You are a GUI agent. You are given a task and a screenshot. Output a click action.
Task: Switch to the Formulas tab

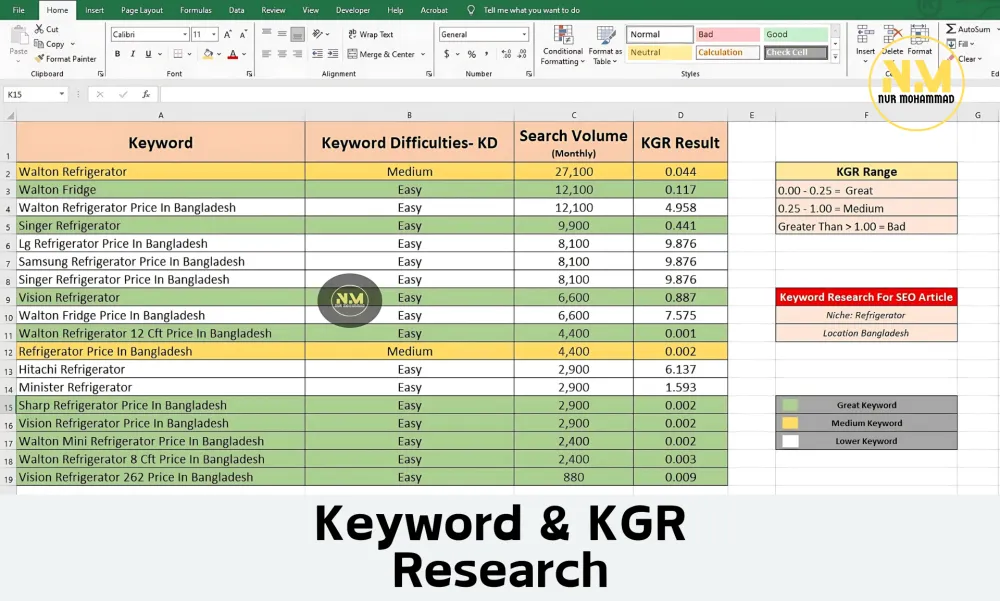pos(196,10)
